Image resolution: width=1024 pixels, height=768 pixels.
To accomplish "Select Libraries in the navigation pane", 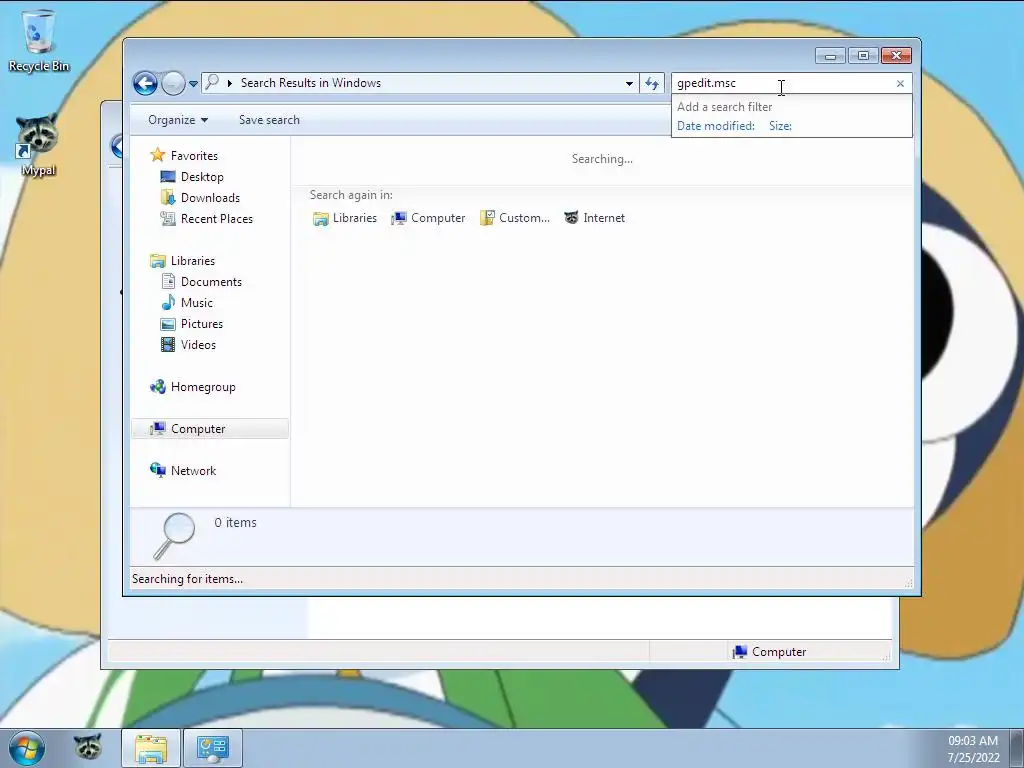I will pos(193,261).
